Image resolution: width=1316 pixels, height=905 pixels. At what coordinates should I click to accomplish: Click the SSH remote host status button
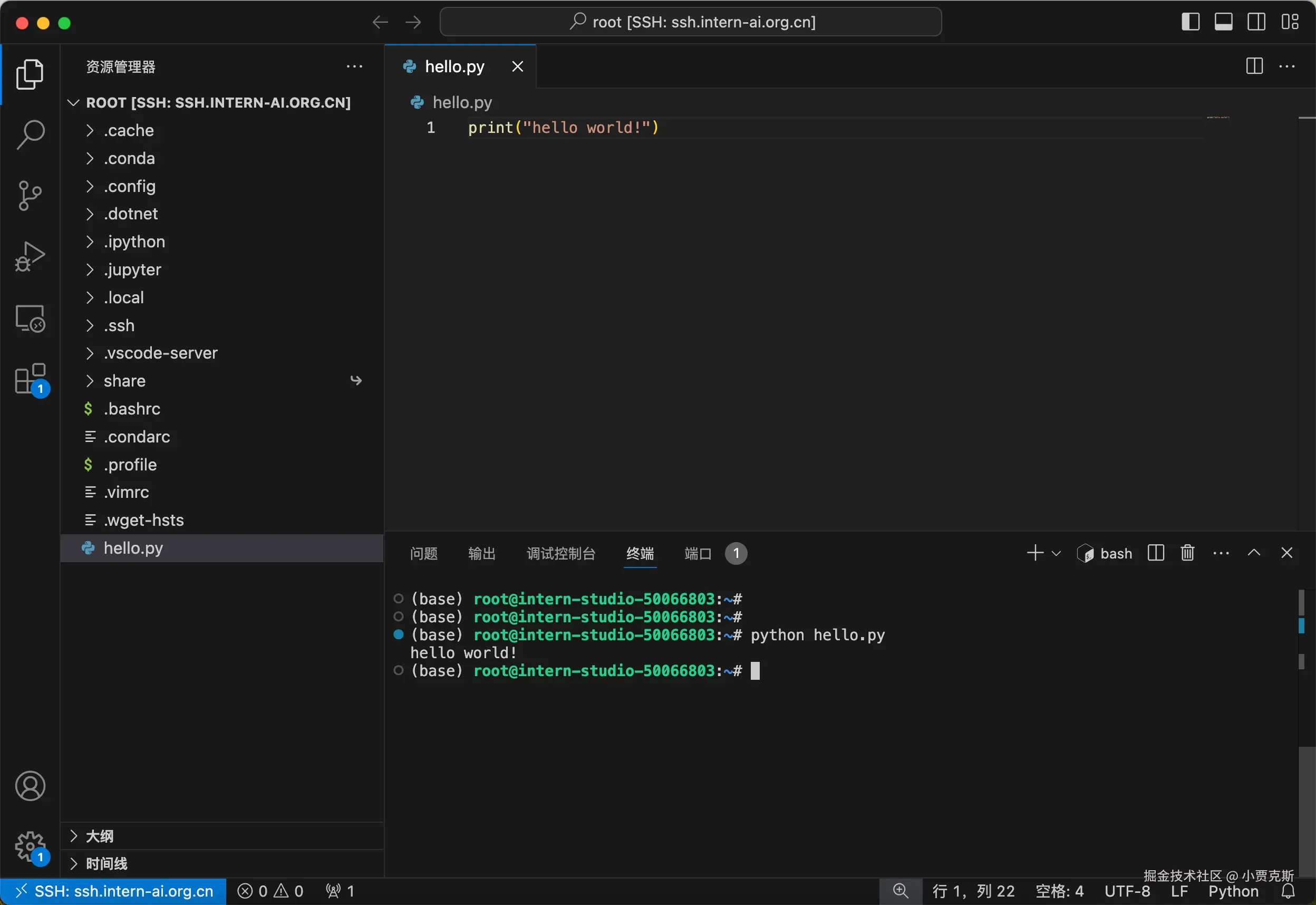[113, 891]
